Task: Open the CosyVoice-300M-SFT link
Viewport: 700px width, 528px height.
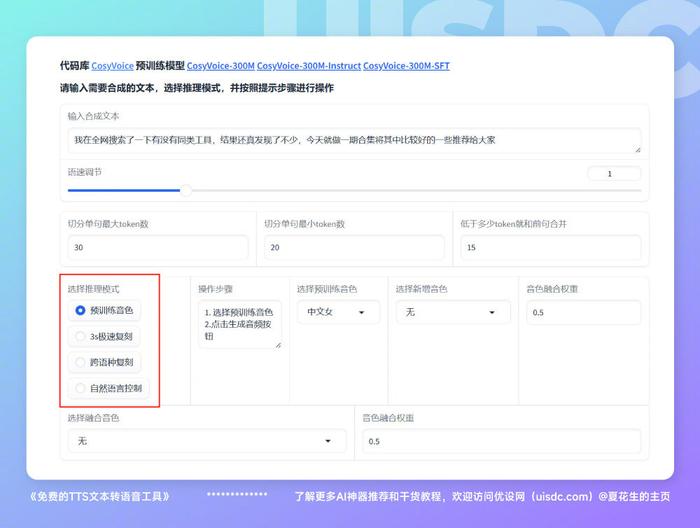Action: tap(406, 66)
